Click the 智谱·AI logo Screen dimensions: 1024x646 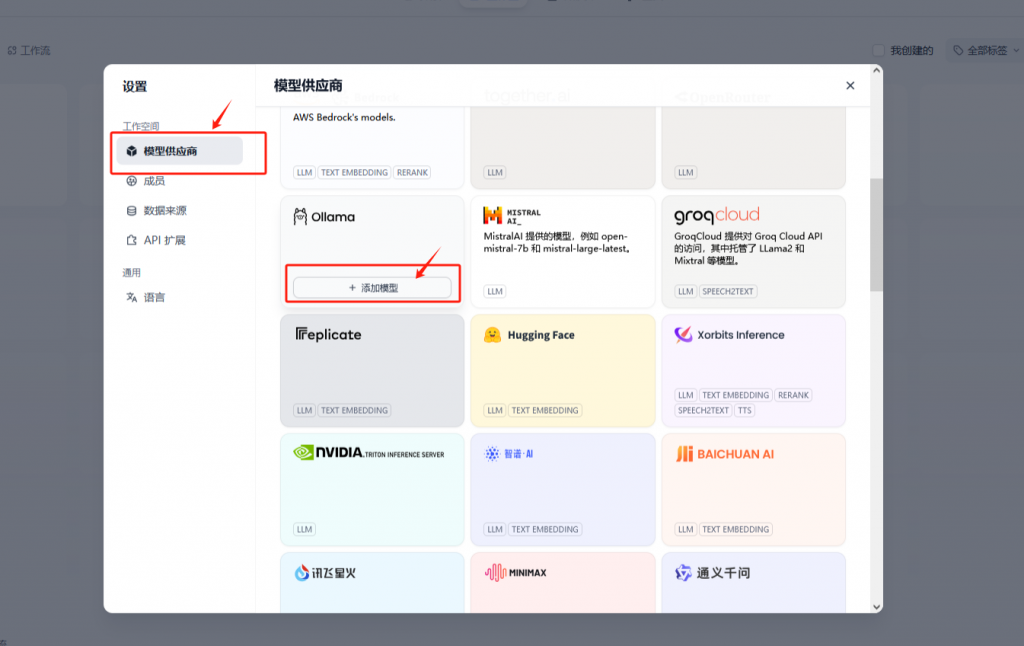pyautogui.click(x=509, y=453)
